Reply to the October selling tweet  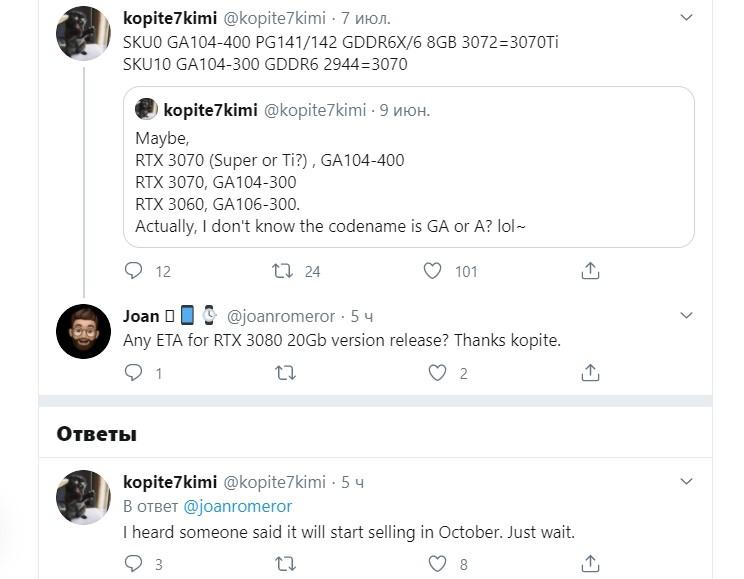pyautogui.click(x=134, y=564)
